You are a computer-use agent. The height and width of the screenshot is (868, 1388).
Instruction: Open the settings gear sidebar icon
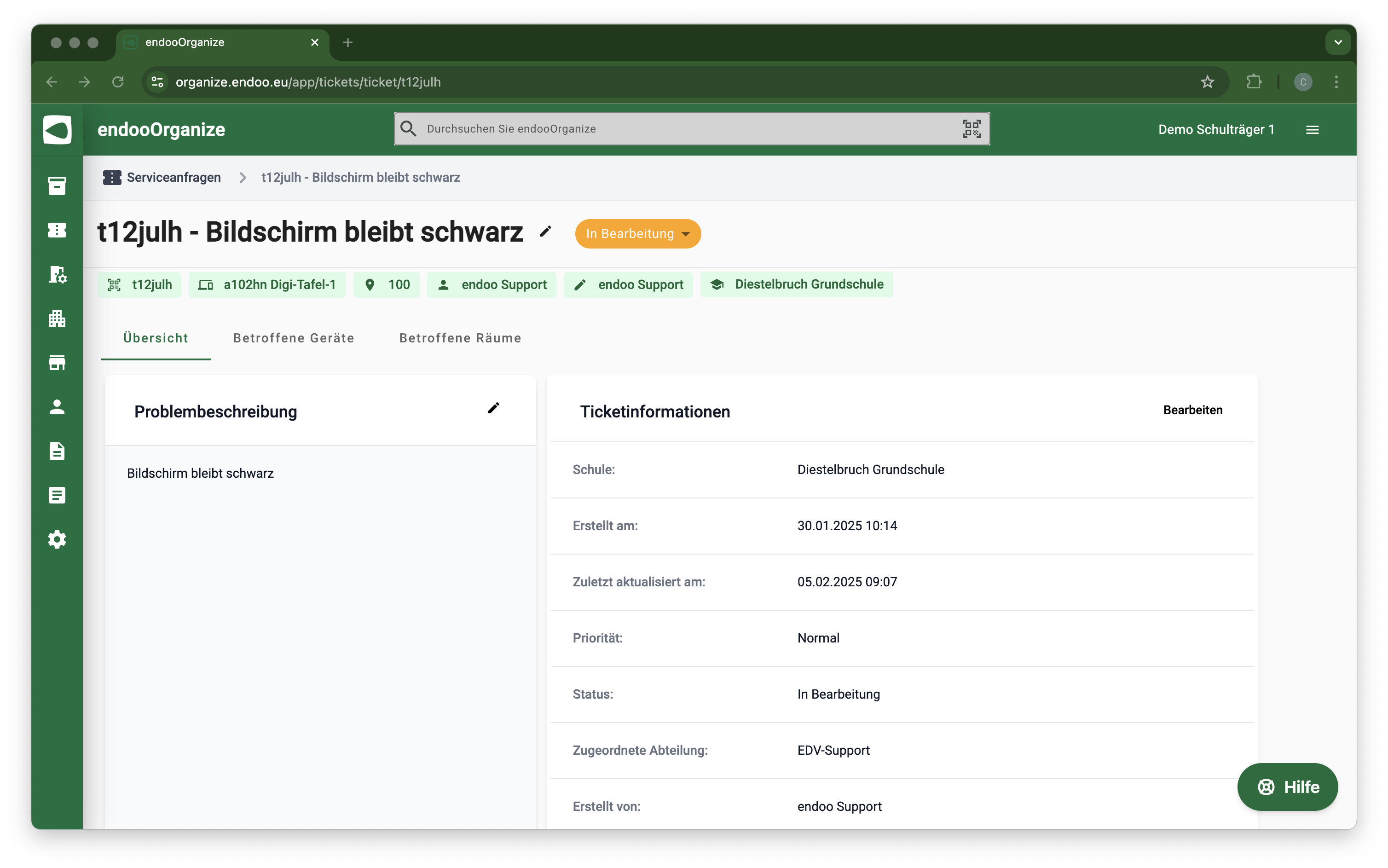point(57,540)
